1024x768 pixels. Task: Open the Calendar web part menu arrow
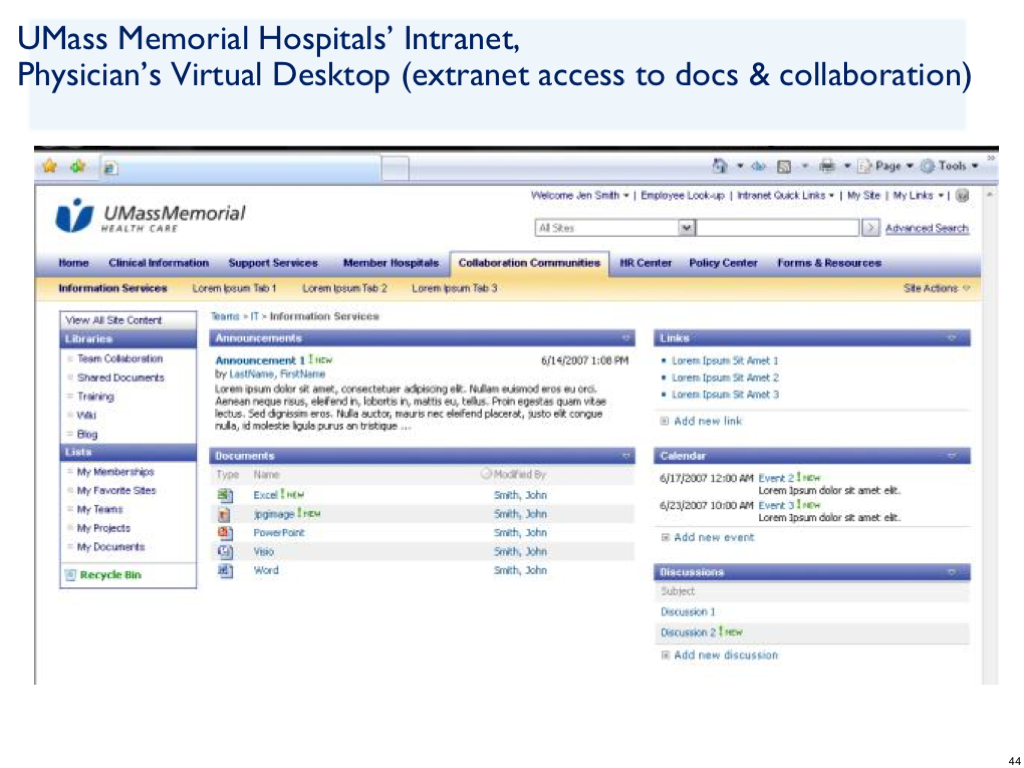(x=952, y=456)
